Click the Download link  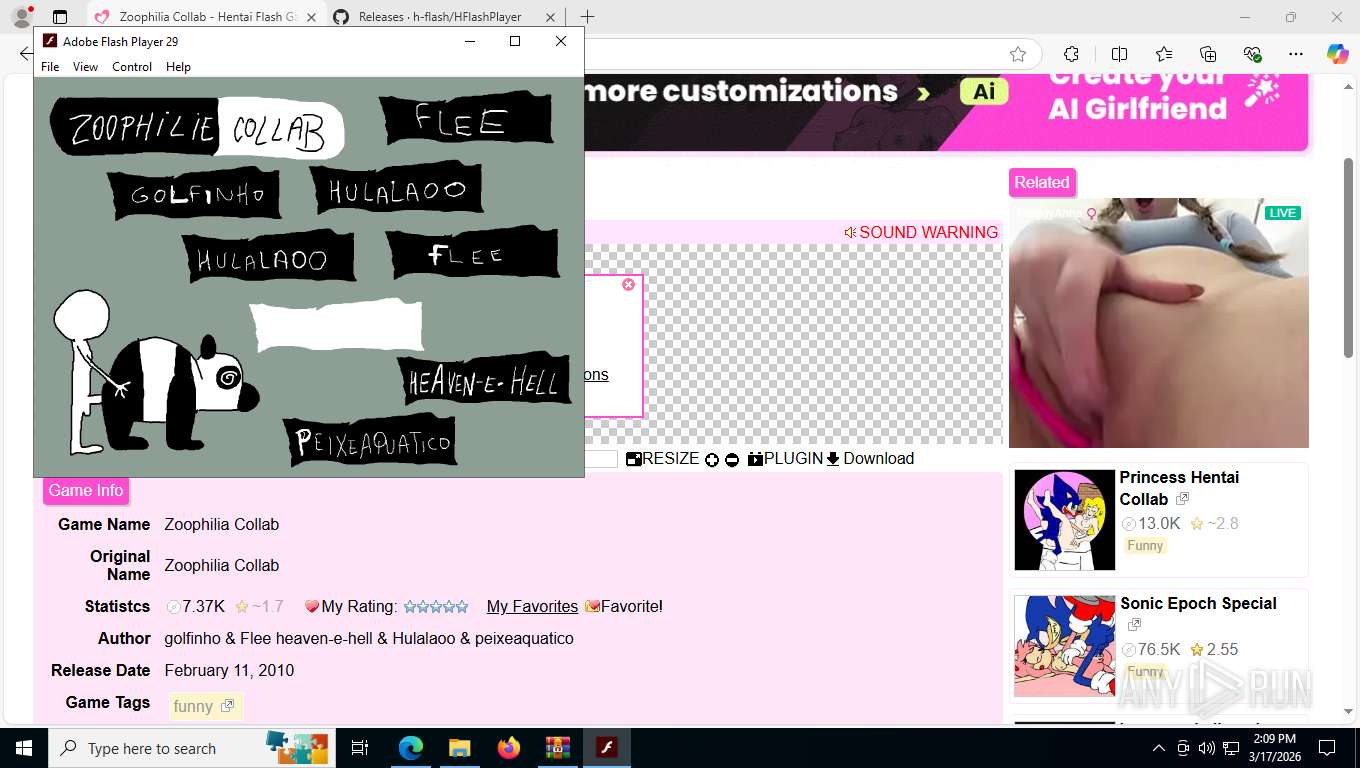870,459
